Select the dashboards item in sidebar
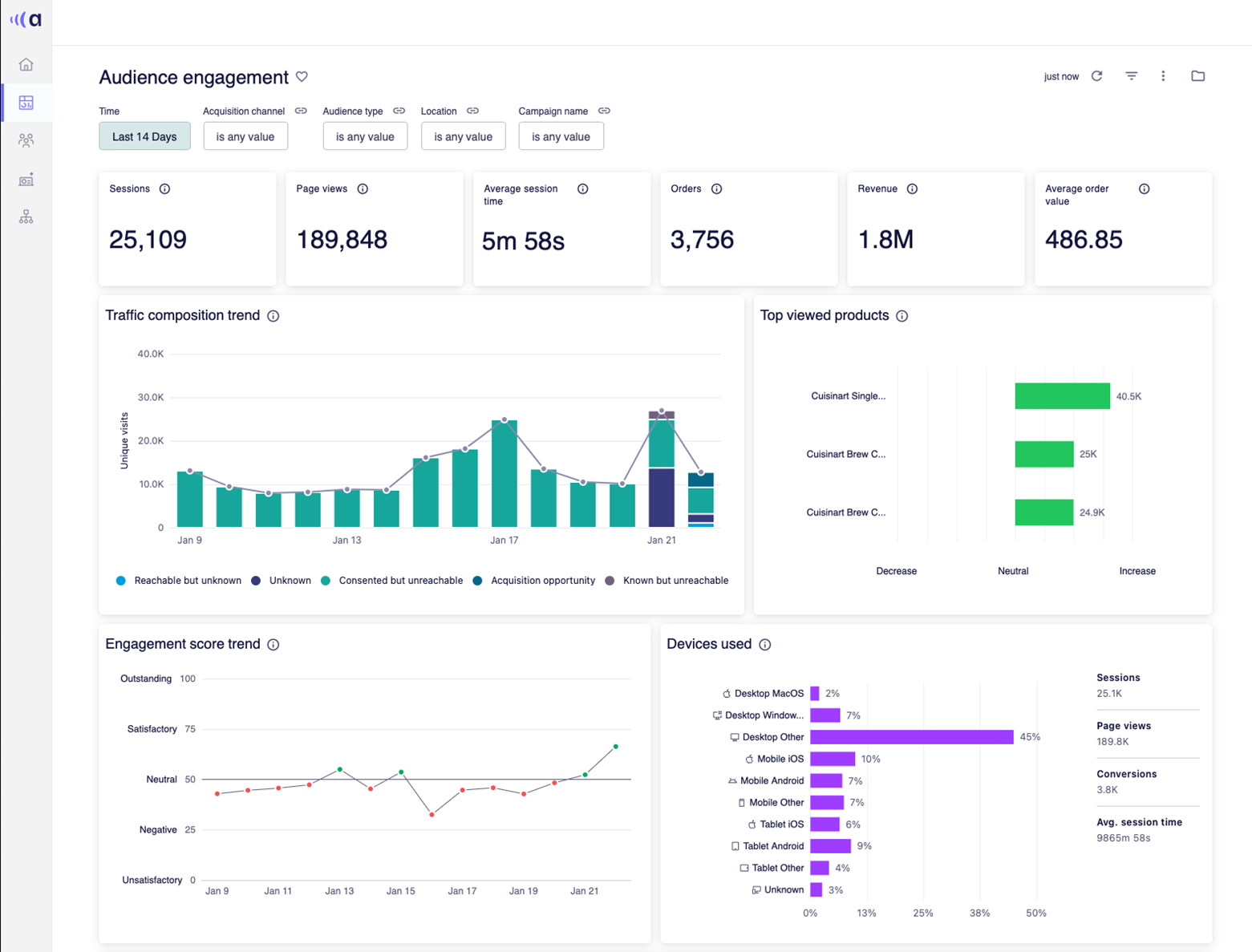The width and height of the screenshot is (1252, 952). [x=26, y=103]
